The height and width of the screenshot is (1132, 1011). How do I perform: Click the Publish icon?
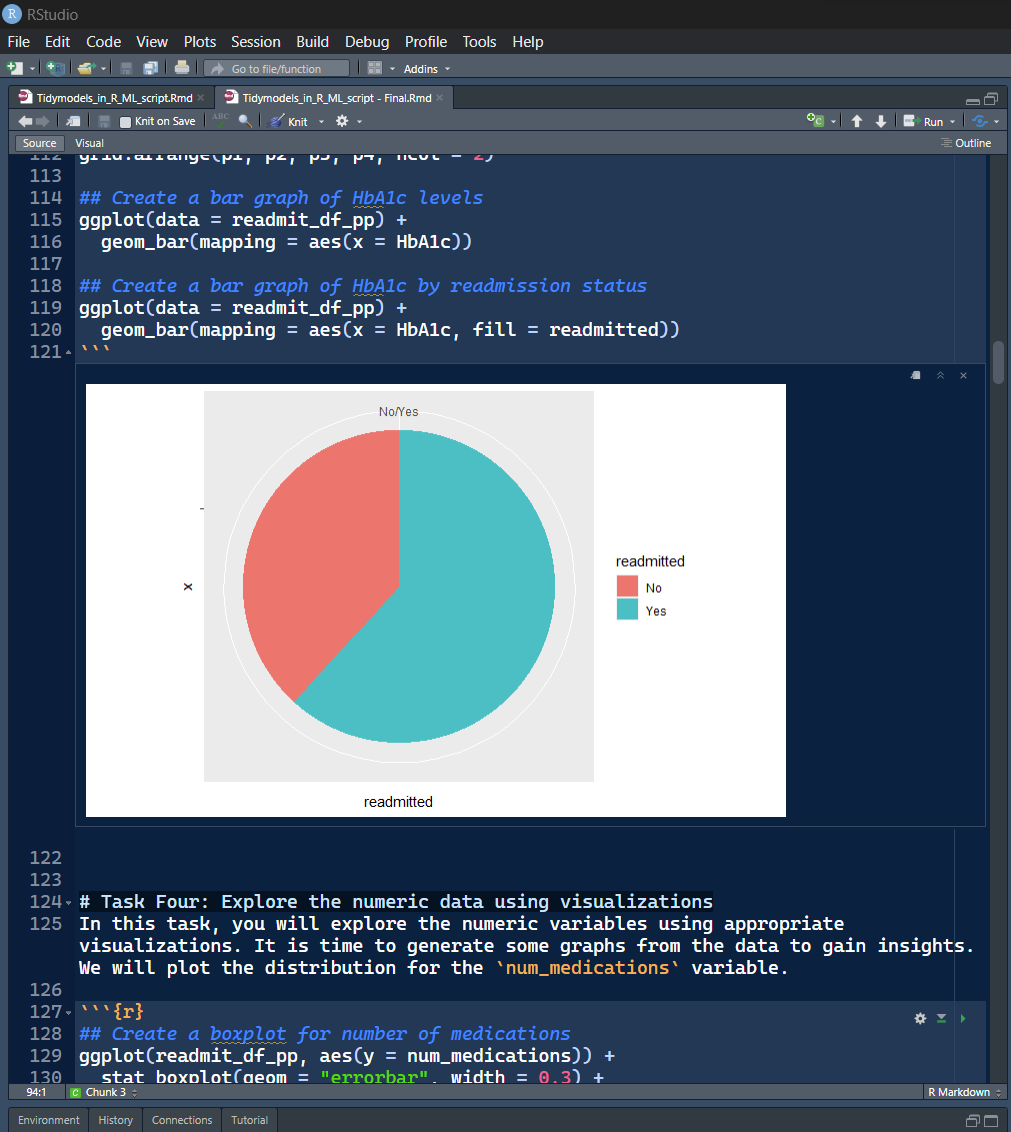(x=980, y=121)
